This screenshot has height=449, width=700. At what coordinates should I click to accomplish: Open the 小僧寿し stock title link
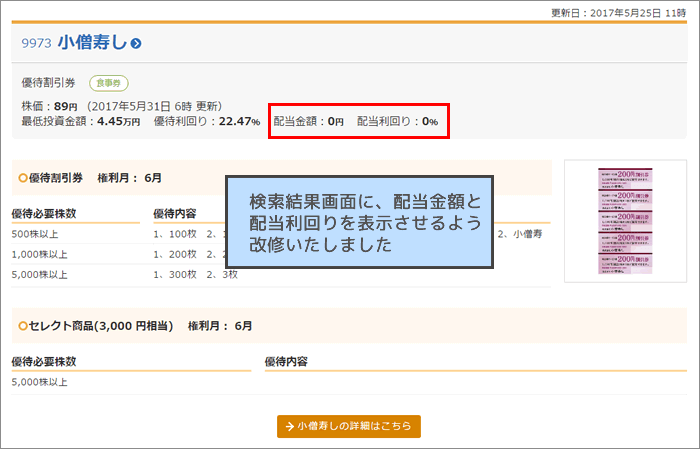pyautogui.click(x=93, y=43)
